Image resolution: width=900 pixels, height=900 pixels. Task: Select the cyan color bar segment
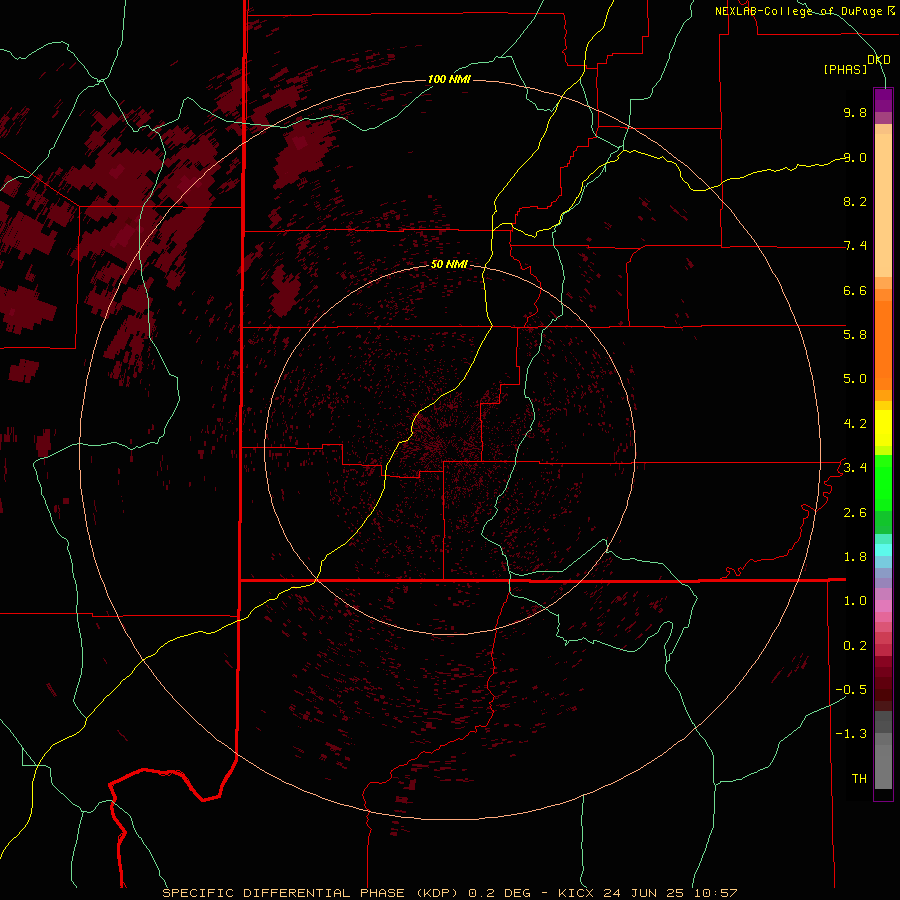[x=883, y=550]
